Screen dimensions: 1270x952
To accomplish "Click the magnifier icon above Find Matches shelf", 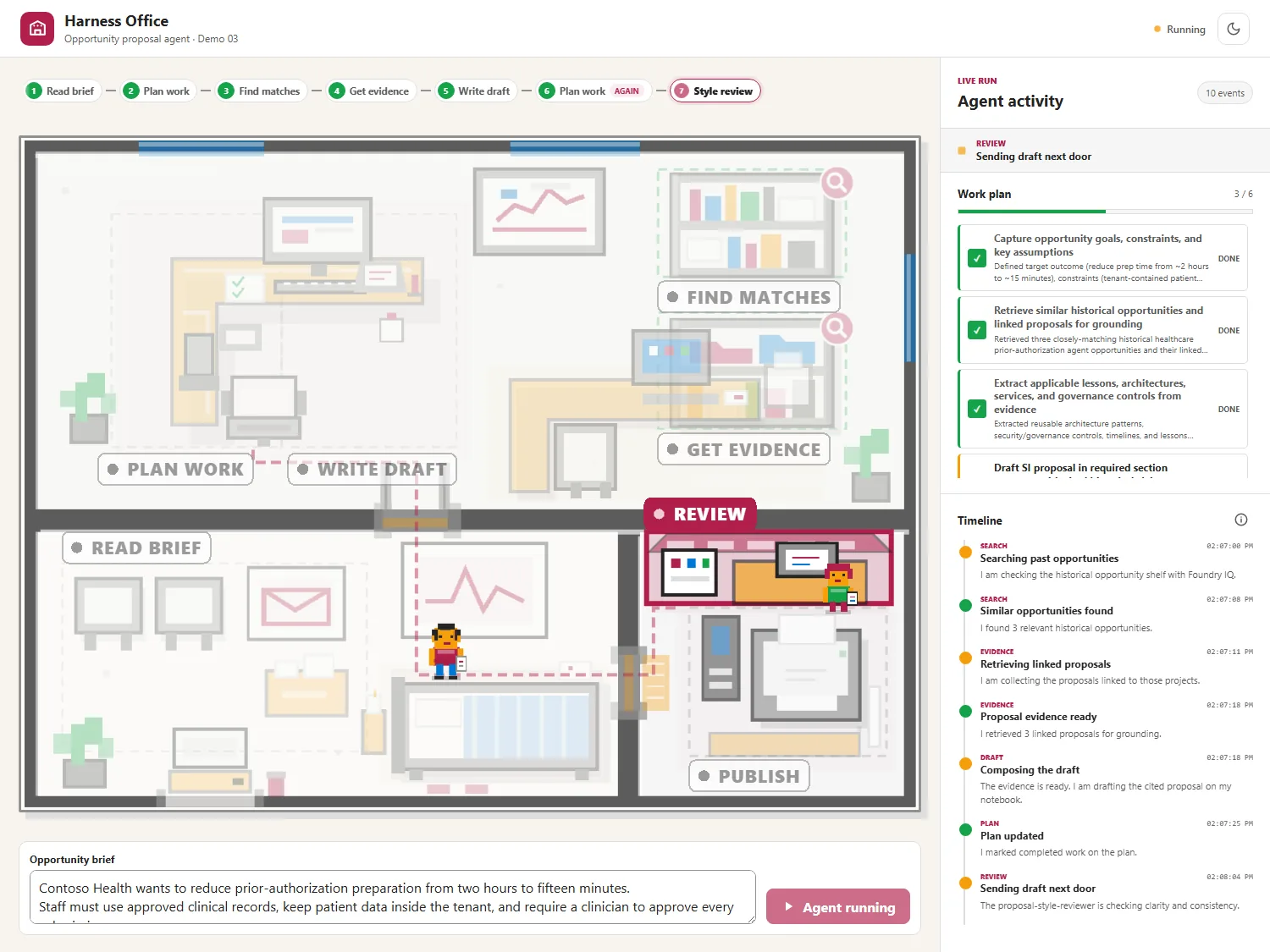I will click(x=837, y=182).
